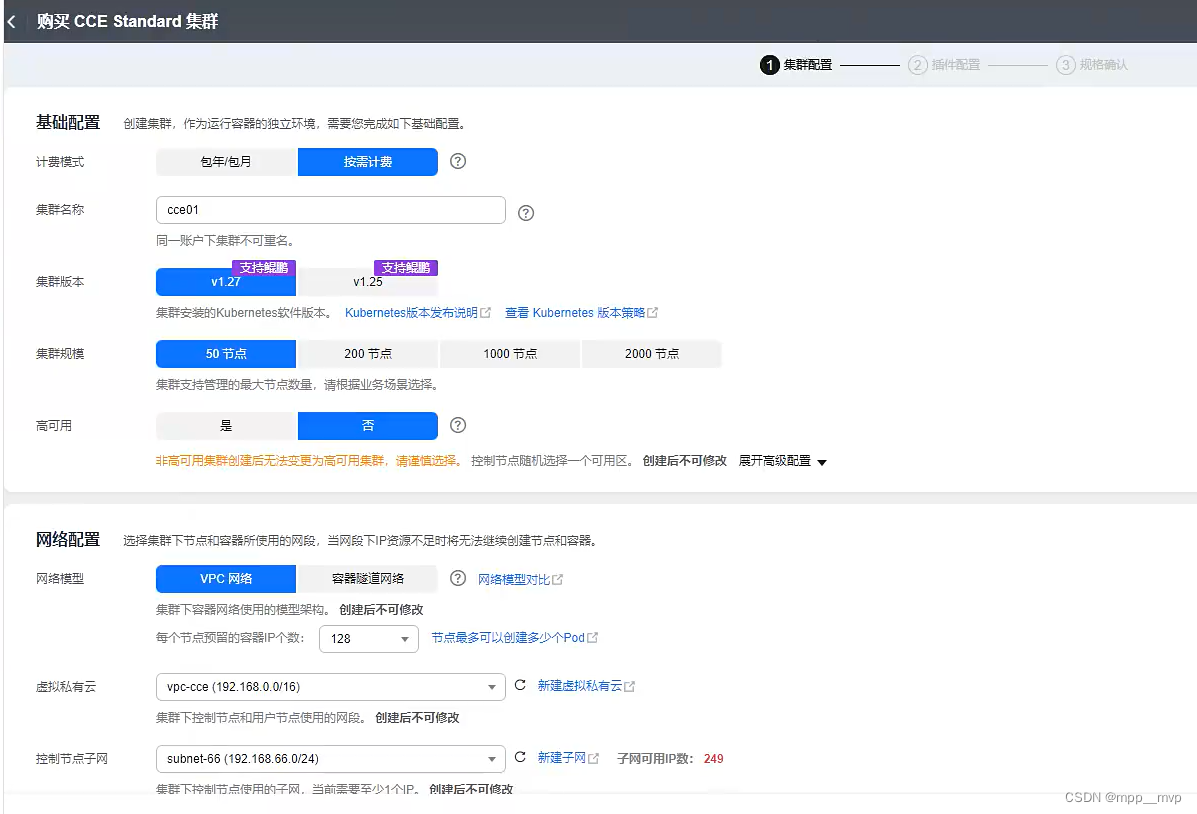Open the help tip beside 计费模式
Image resolution: width=1197 pixels, height=814 pixels.
(x=457, y=161)
